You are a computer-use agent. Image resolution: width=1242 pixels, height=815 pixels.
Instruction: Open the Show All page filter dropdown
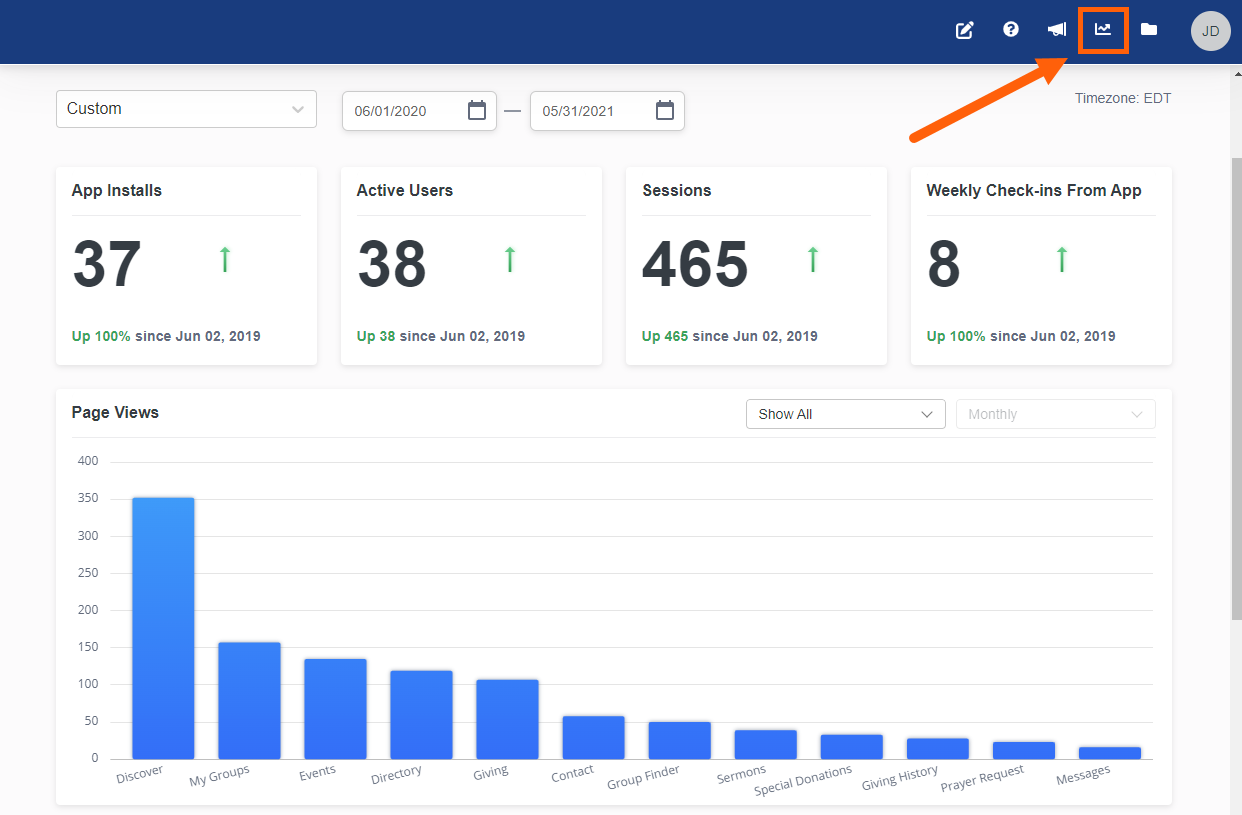(x=845, y=413)
